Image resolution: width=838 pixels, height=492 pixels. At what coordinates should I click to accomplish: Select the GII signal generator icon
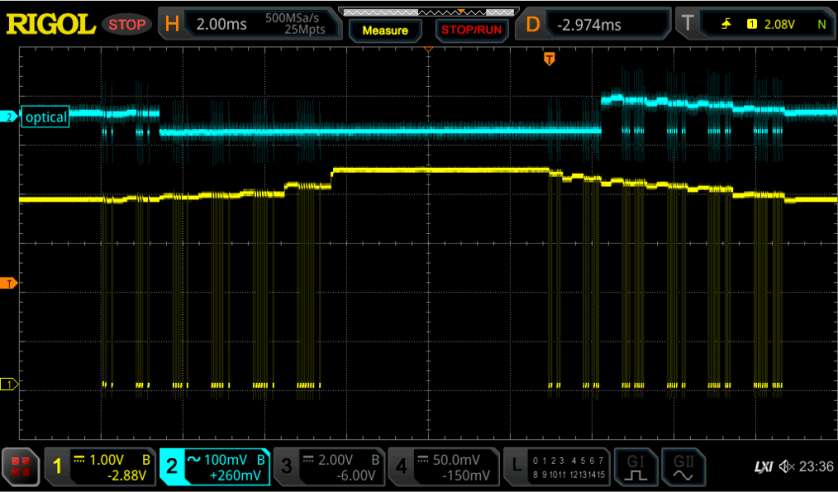(x=684, y=466)
